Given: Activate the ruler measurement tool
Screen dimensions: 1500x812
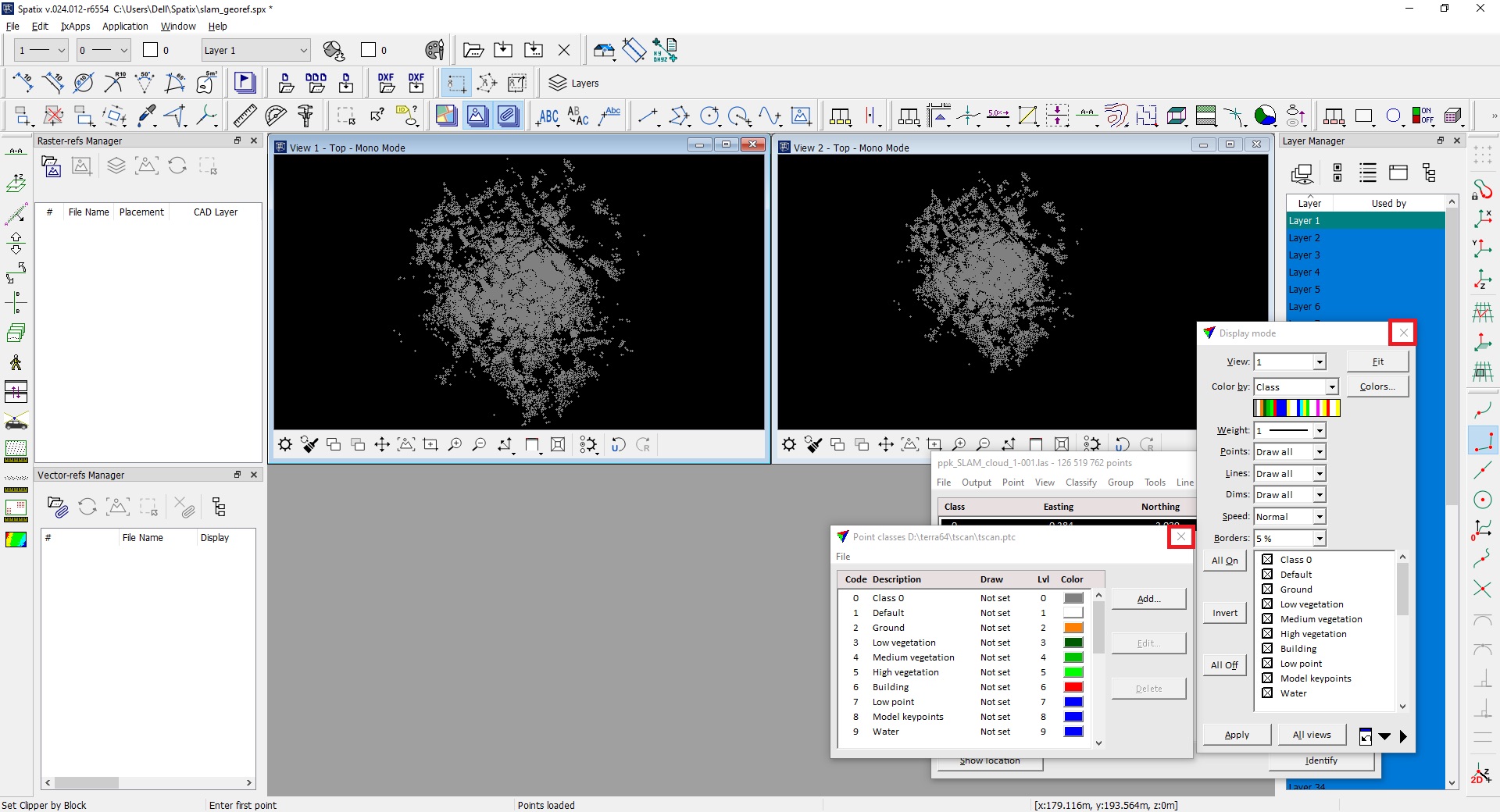Looking at the screenshot, I should click(x=244, y=116).
